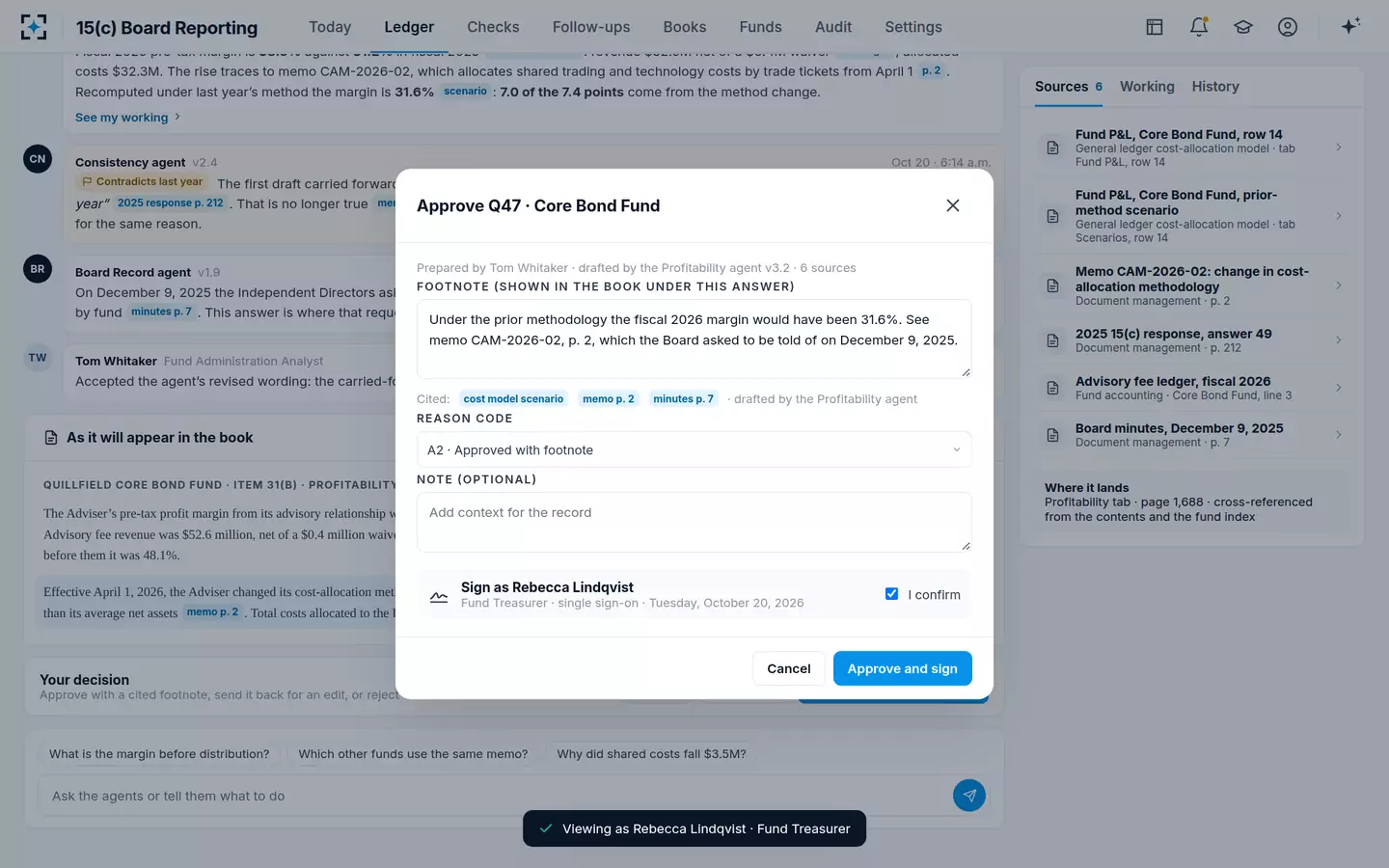Open notifications bell
This screenshot has width=1389, height=868.
[1199, 27]
